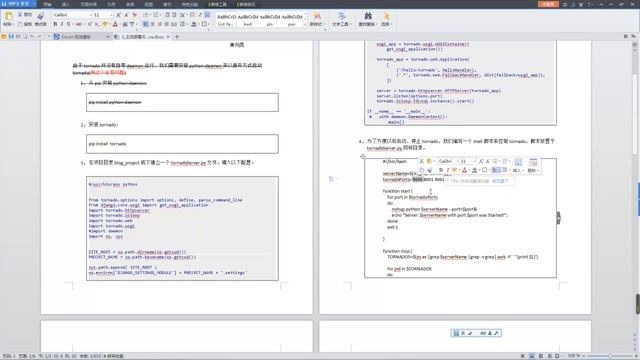640x360 pixels.
Task: Pick the yellow highlight color swatch
Action: coord(104,24)
